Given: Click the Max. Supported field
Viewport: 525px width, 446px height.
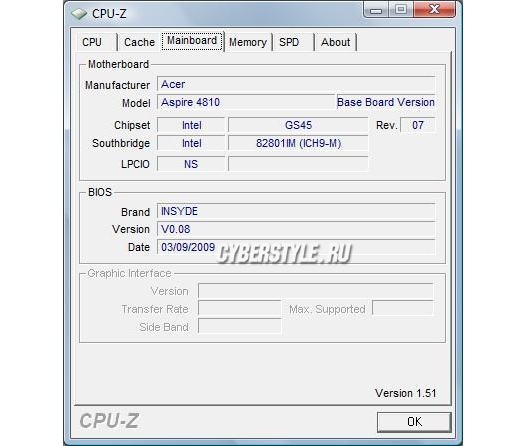Looking at the screenshot, I should [x=403, y=308].
